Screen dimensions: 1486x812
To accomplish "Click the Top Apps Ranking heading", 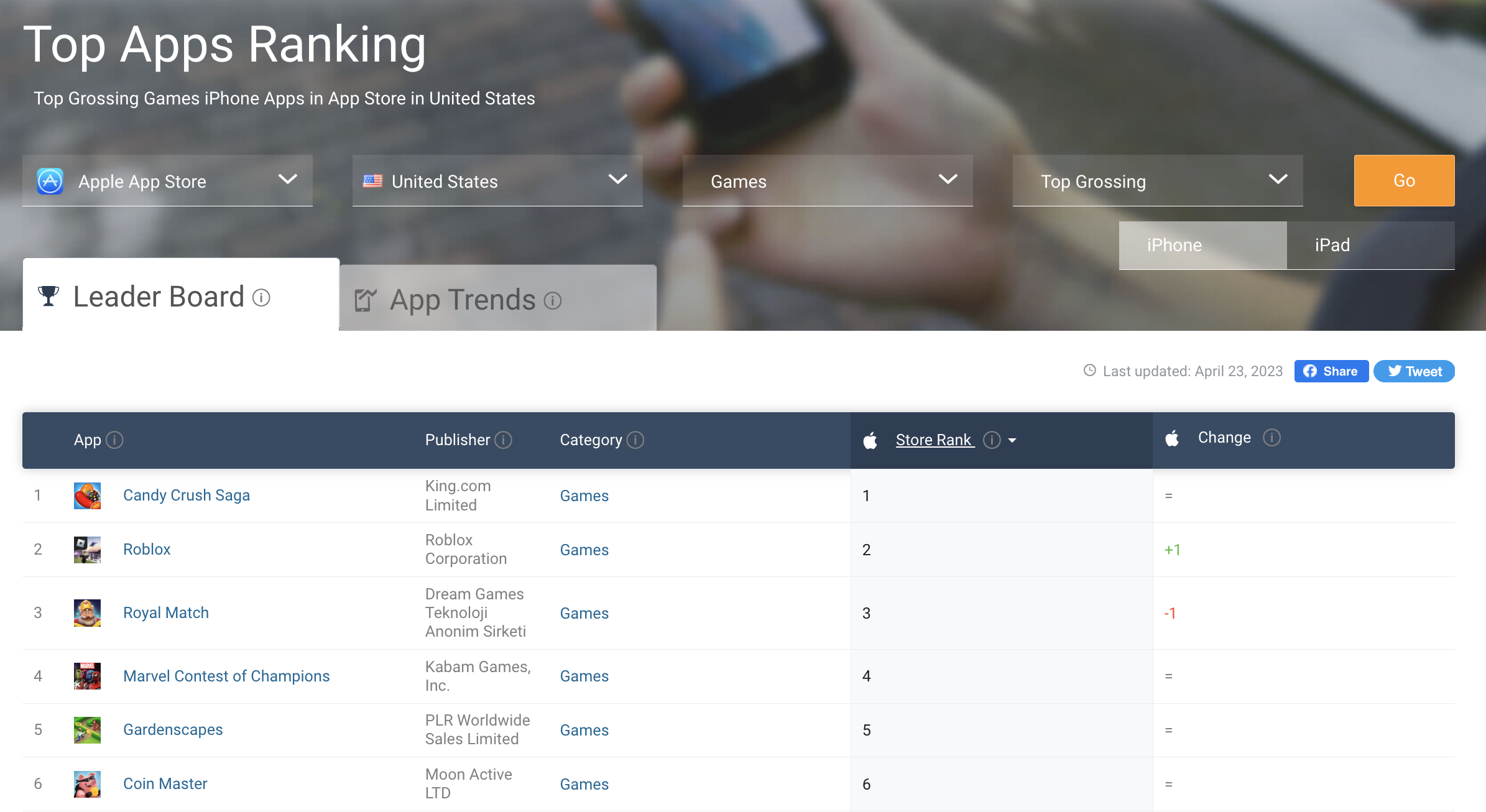I will coord(225,45).
